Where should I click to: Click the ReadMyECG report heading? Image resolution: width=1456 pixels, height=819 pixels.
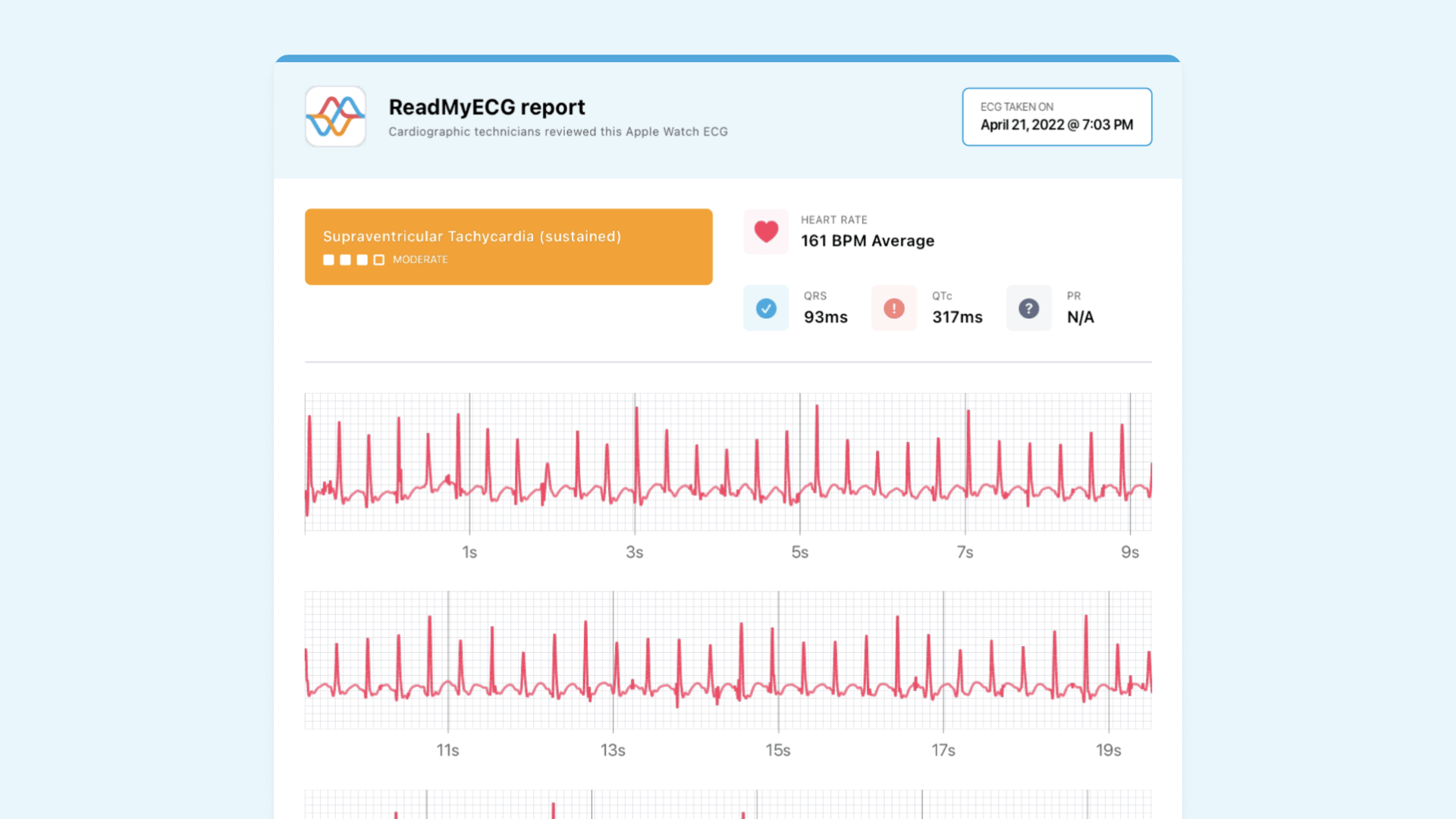[x=487, y=107]
